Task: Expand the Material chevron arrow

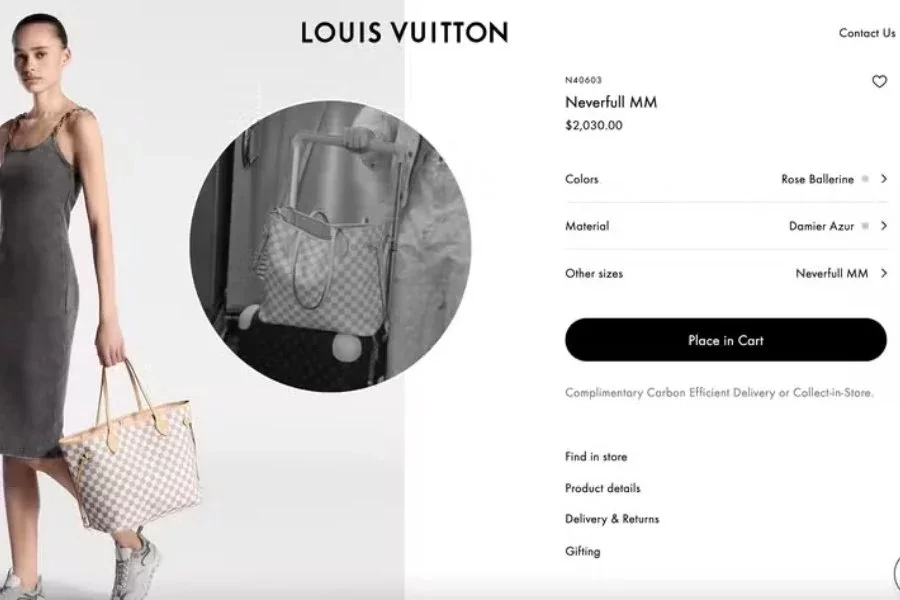Action: (x=884, y=226)
